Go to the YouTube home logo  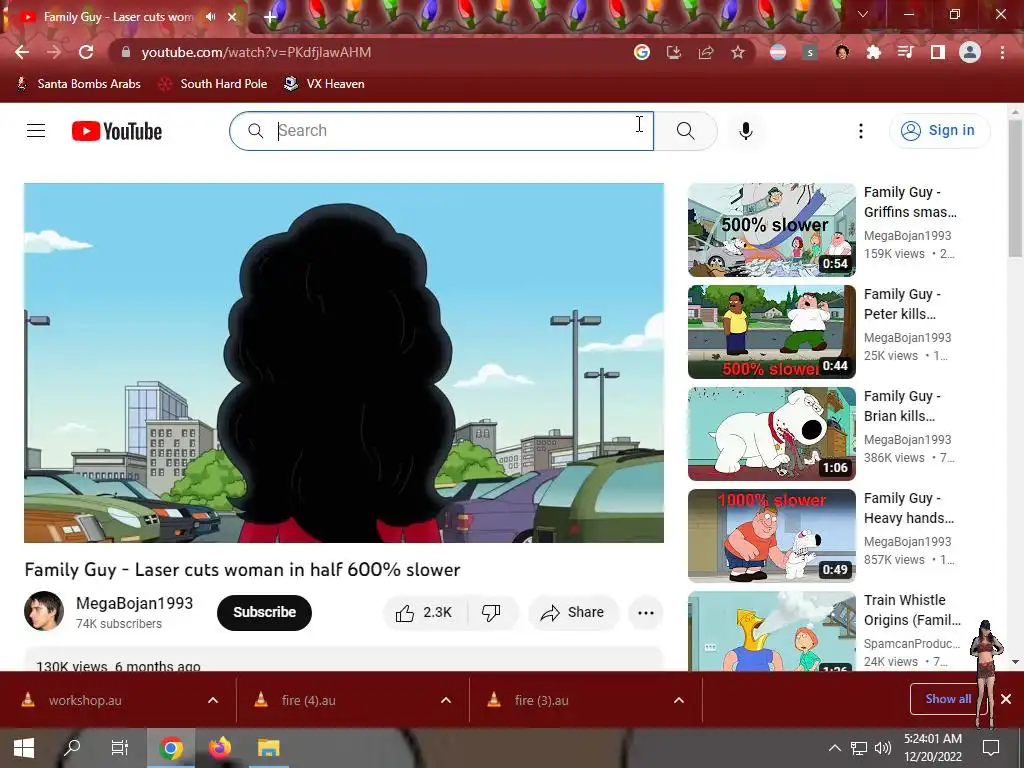117,131
